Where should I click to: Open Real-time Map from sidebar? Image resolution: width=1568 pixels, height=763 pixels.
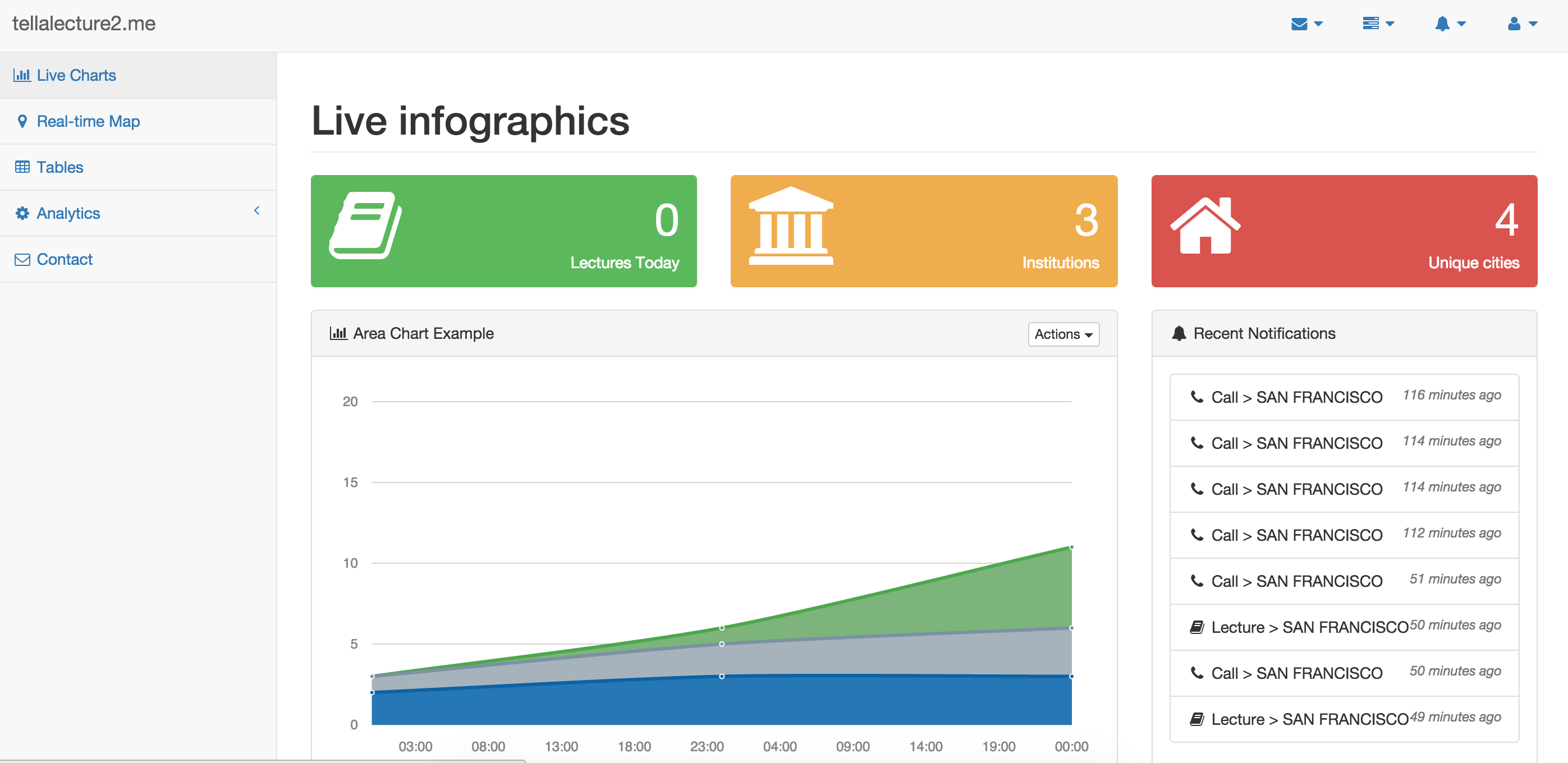pos(88,121)
